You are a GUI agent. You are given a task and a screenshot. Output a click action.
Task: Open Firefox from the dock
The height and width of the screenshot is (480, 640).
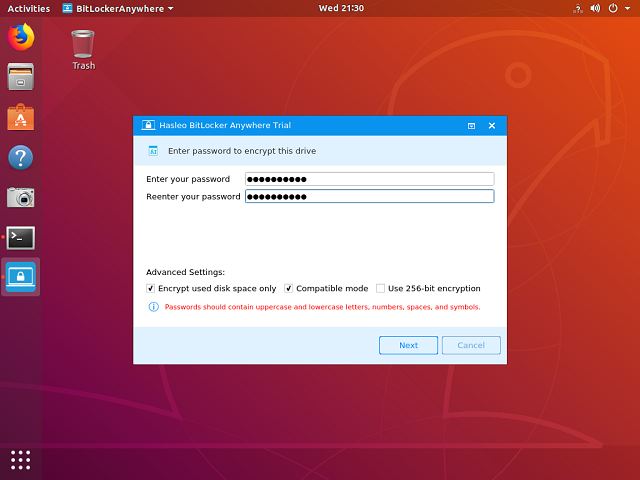tap(21, 37)
